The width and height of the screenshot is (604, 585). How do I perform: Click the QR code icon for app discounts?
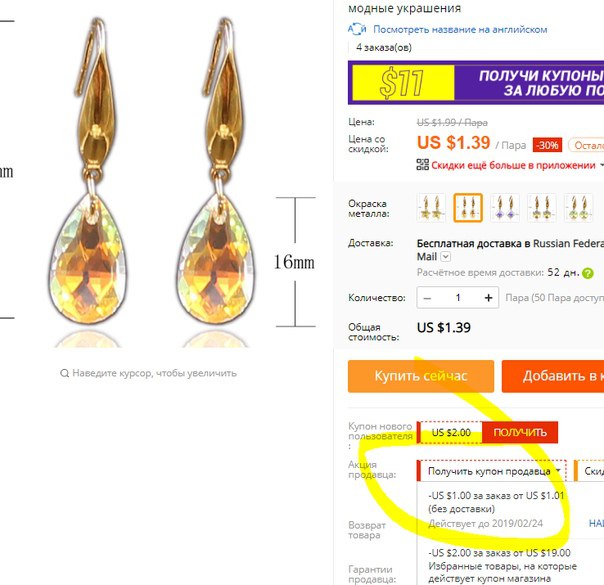[x=423, y=164]
